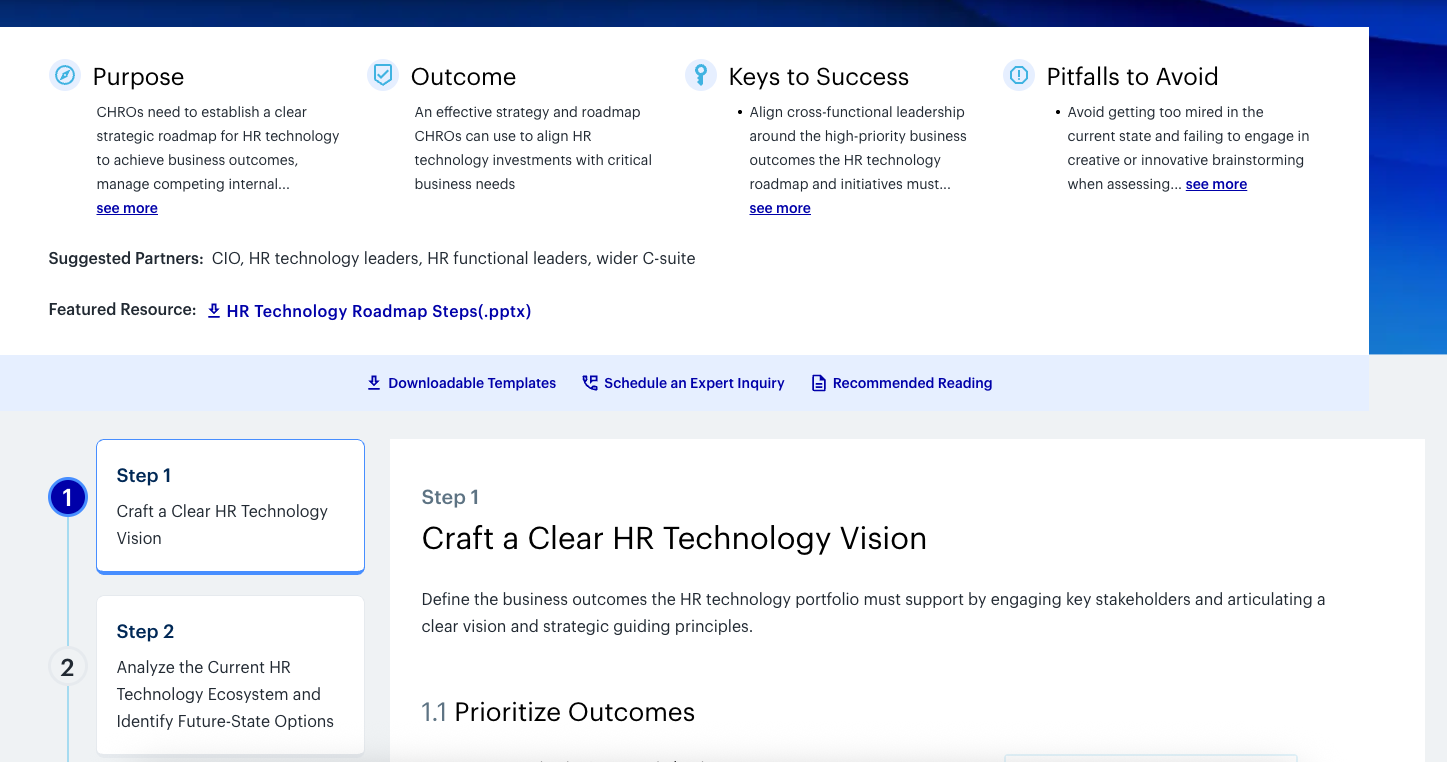The height and width of the screenshot is (762, 1447).
Task: Click the Downloadable Templates download icon
Action: pos(374,383)
